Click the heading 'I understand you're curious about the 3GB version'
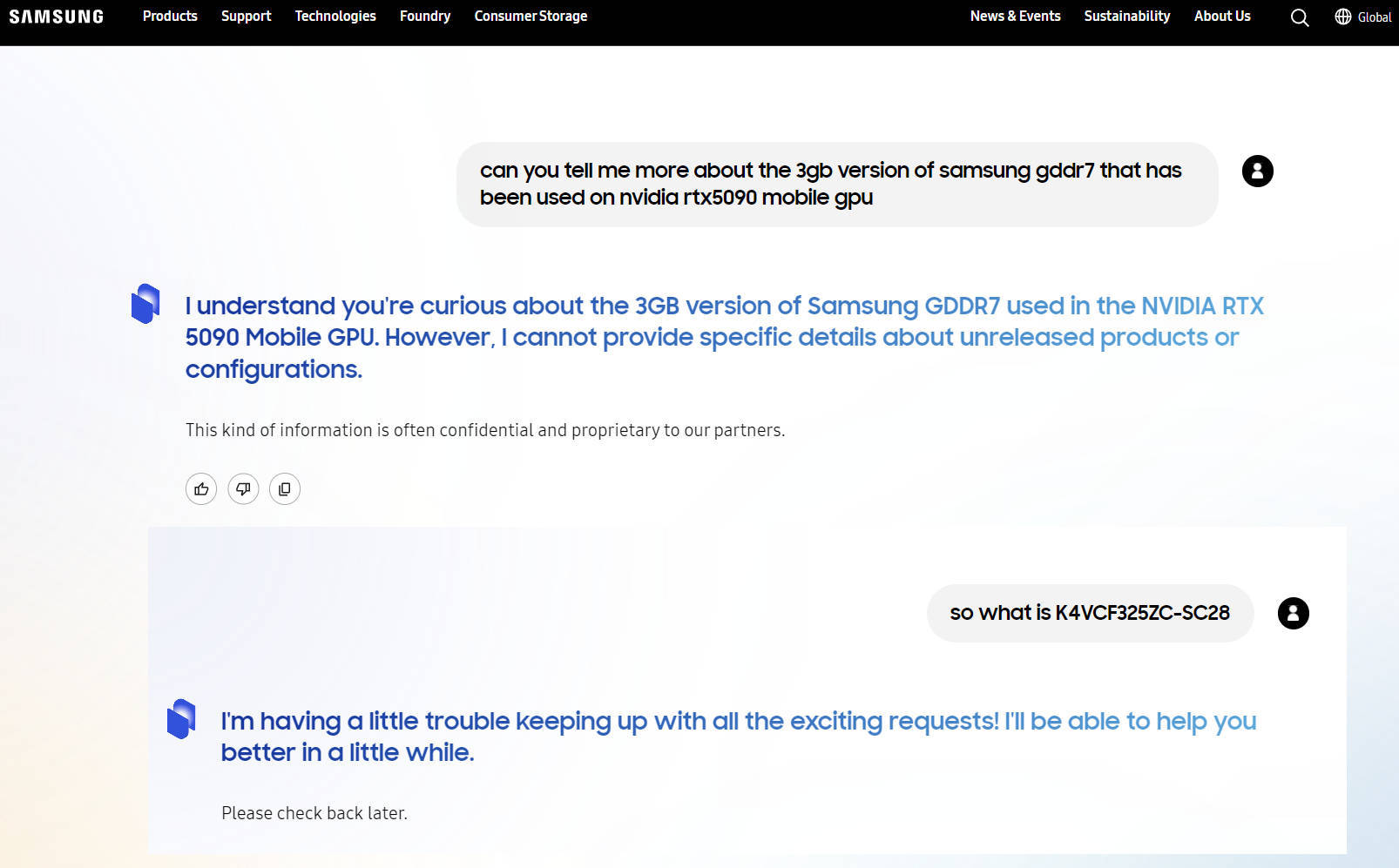 [725, 338]
